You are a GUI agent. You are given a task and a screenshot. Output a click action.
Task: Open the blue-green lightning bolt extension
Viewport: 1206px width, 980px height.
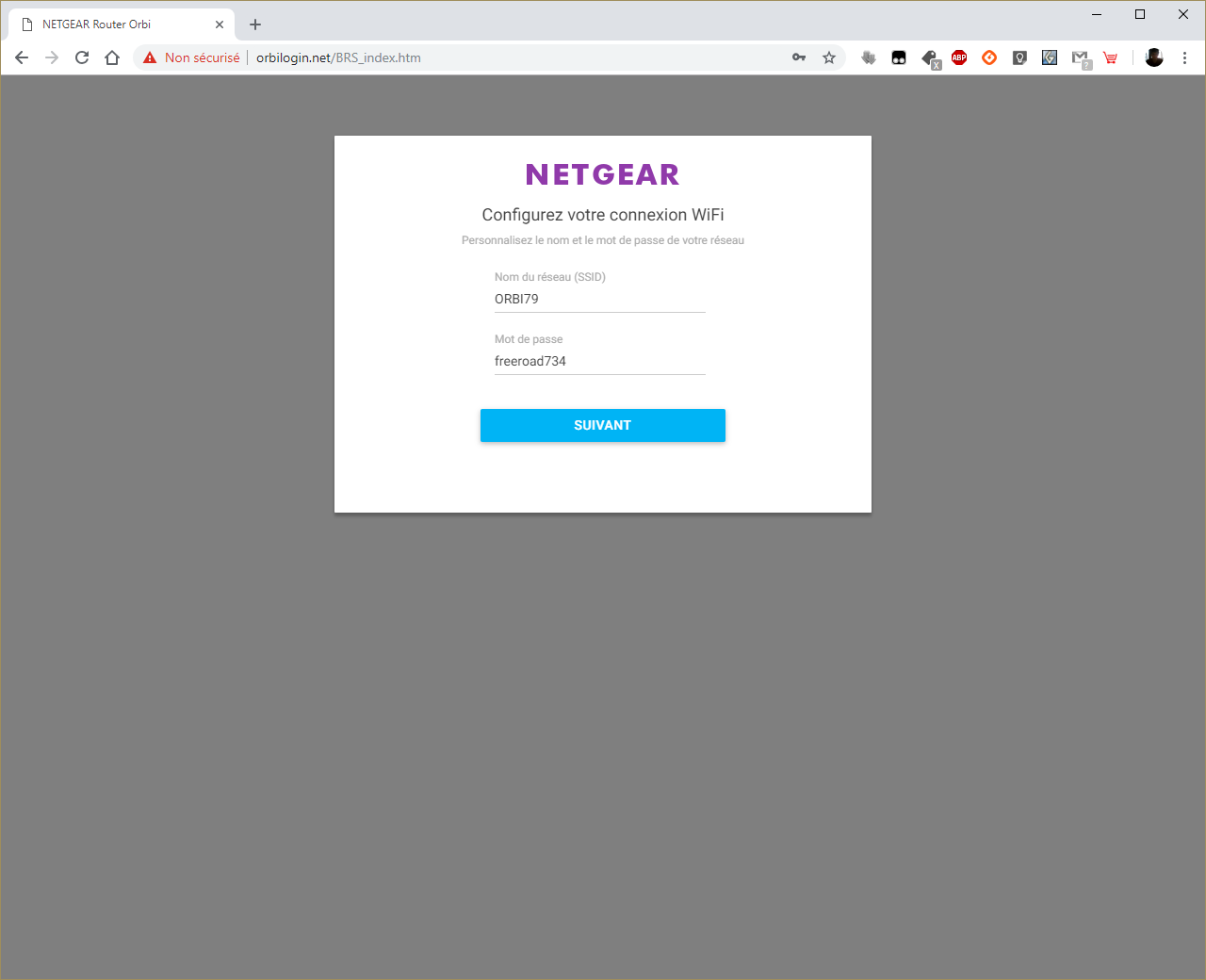1050,57
